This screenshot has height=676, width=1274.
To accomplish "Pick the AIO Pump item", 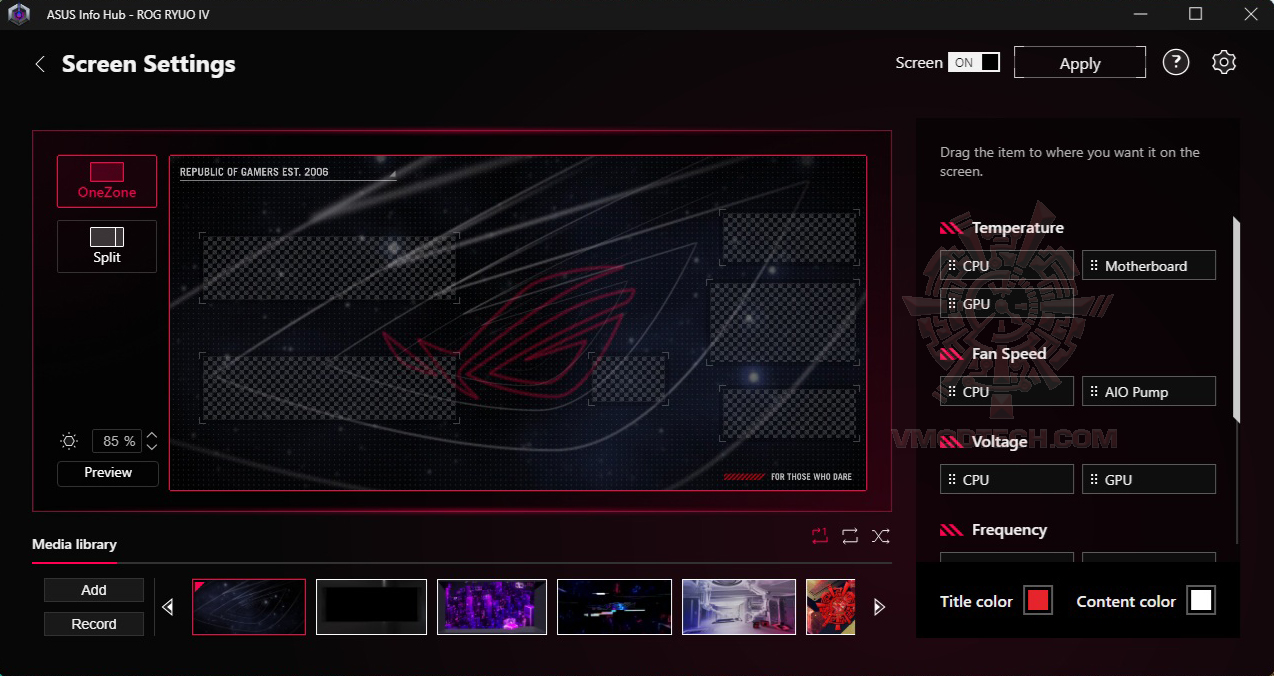I will [1149, 392].
